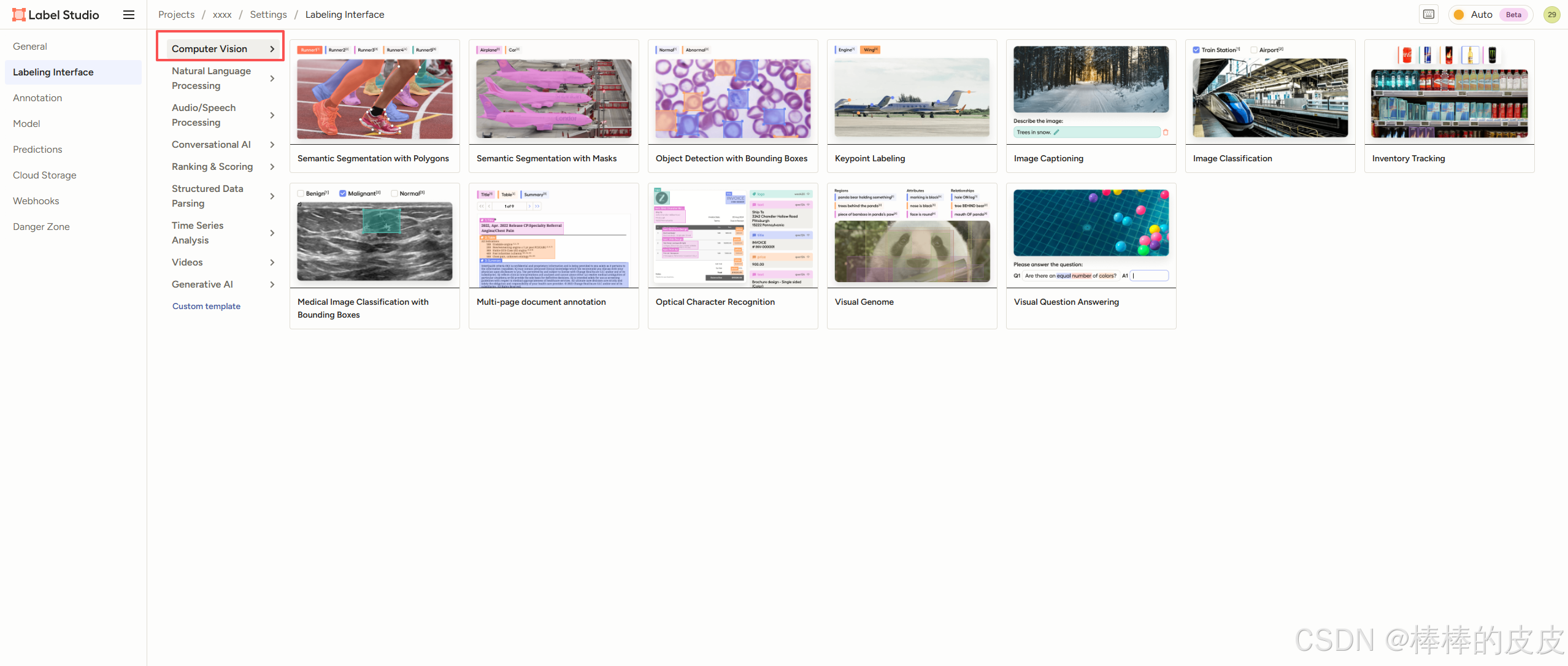Click the Beta badge next to Auto
Image resolution: width=1568 pixels, height=666 pixels.
point(1513,15)
